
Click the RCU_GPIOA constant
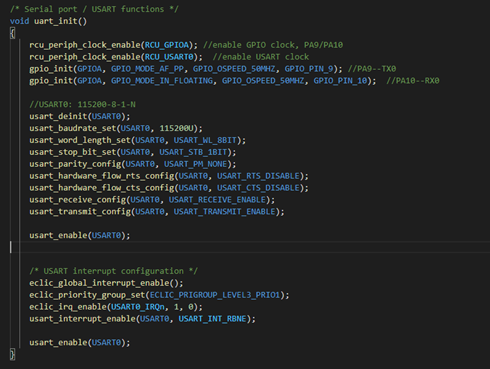(x=167, y=45)
